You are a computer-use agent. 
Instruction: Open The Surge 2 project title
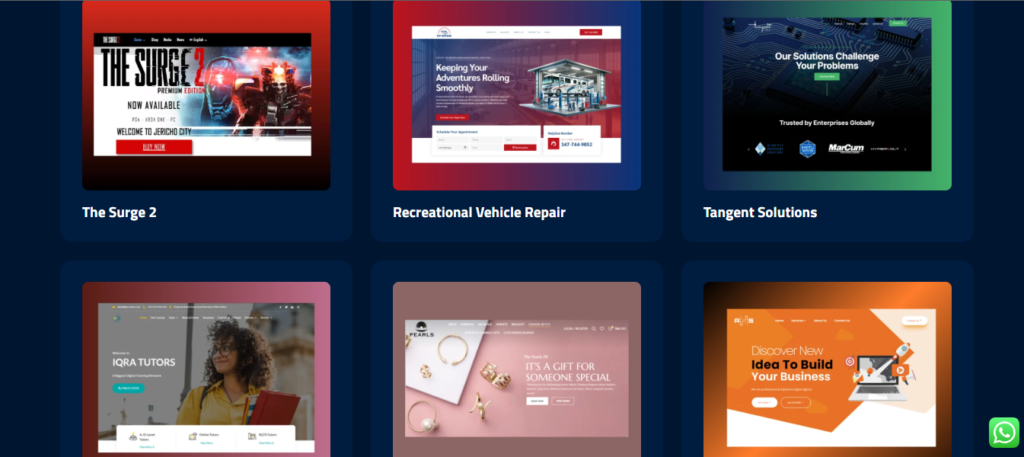[x=119, y=213]
